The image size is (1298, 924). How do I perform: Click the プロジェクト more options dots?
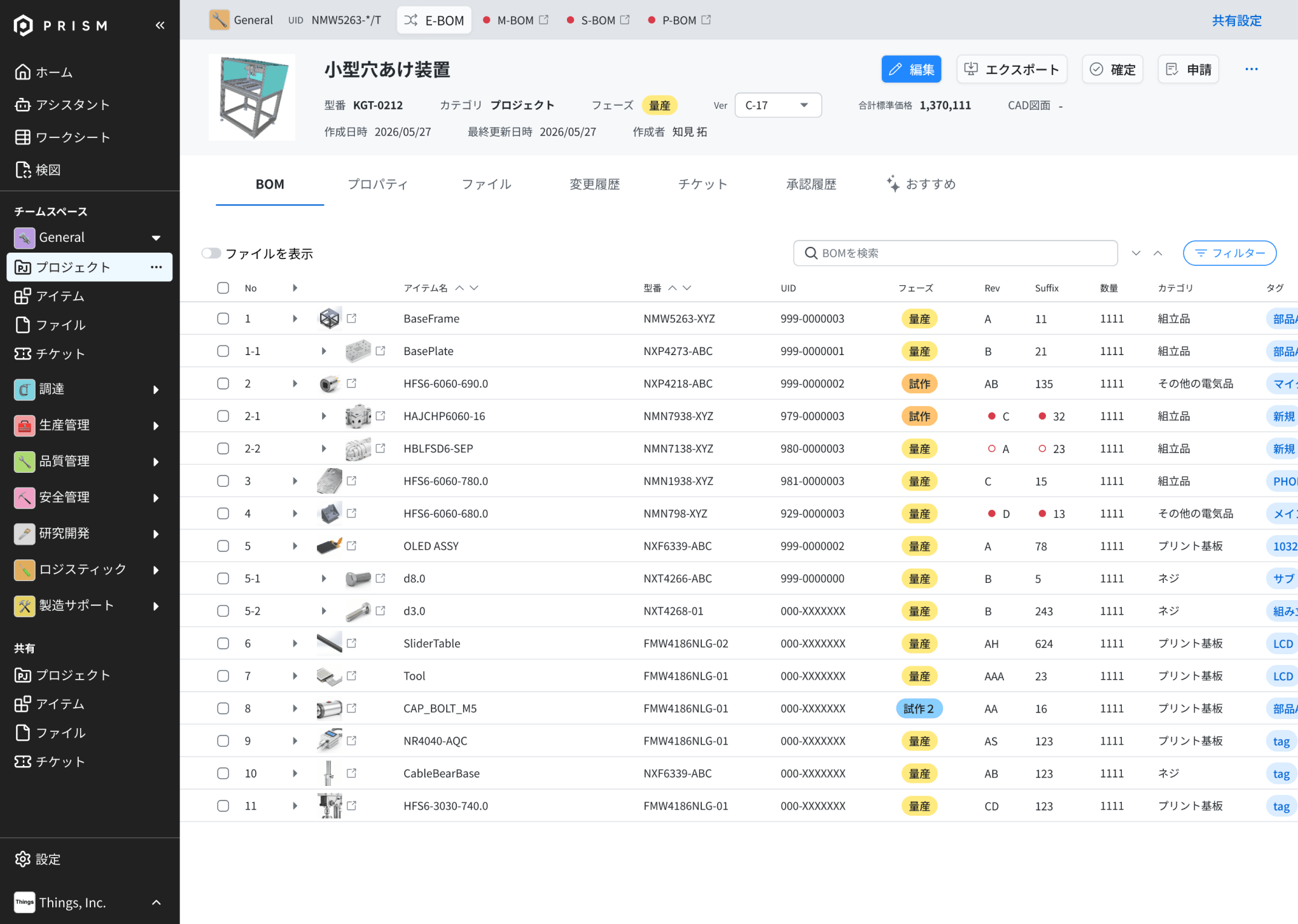(157, 267)
